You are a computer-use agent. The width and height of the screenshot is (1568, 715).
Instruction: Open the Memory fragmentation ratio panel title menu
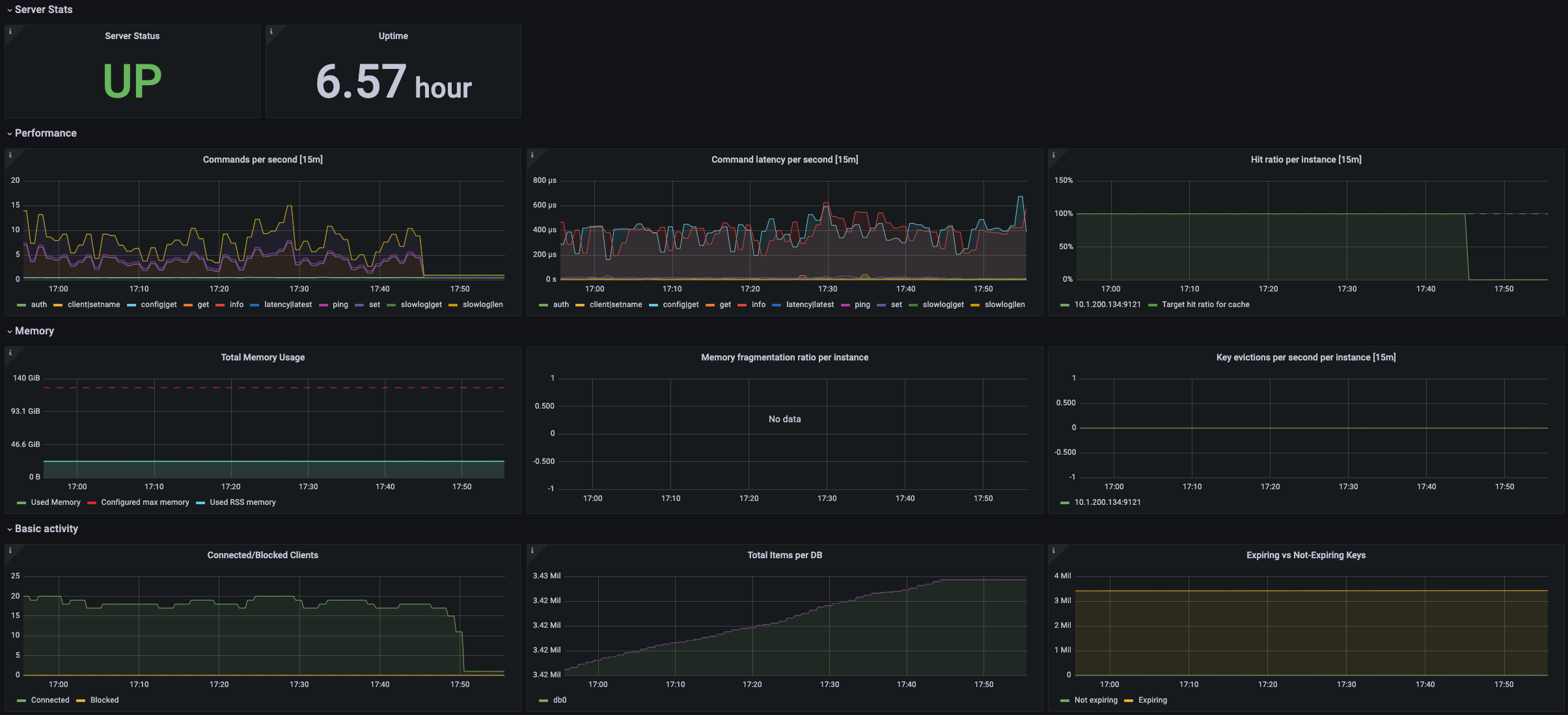tap(784, 357)
